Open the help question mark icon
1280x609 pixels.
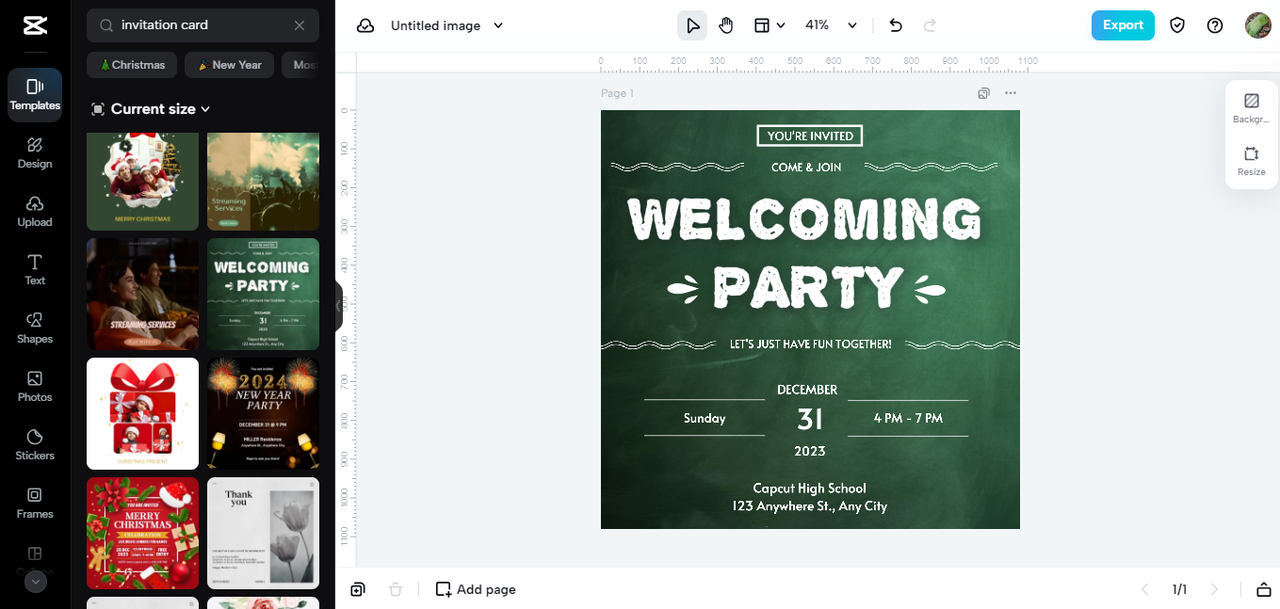[x=1215, y=26]
